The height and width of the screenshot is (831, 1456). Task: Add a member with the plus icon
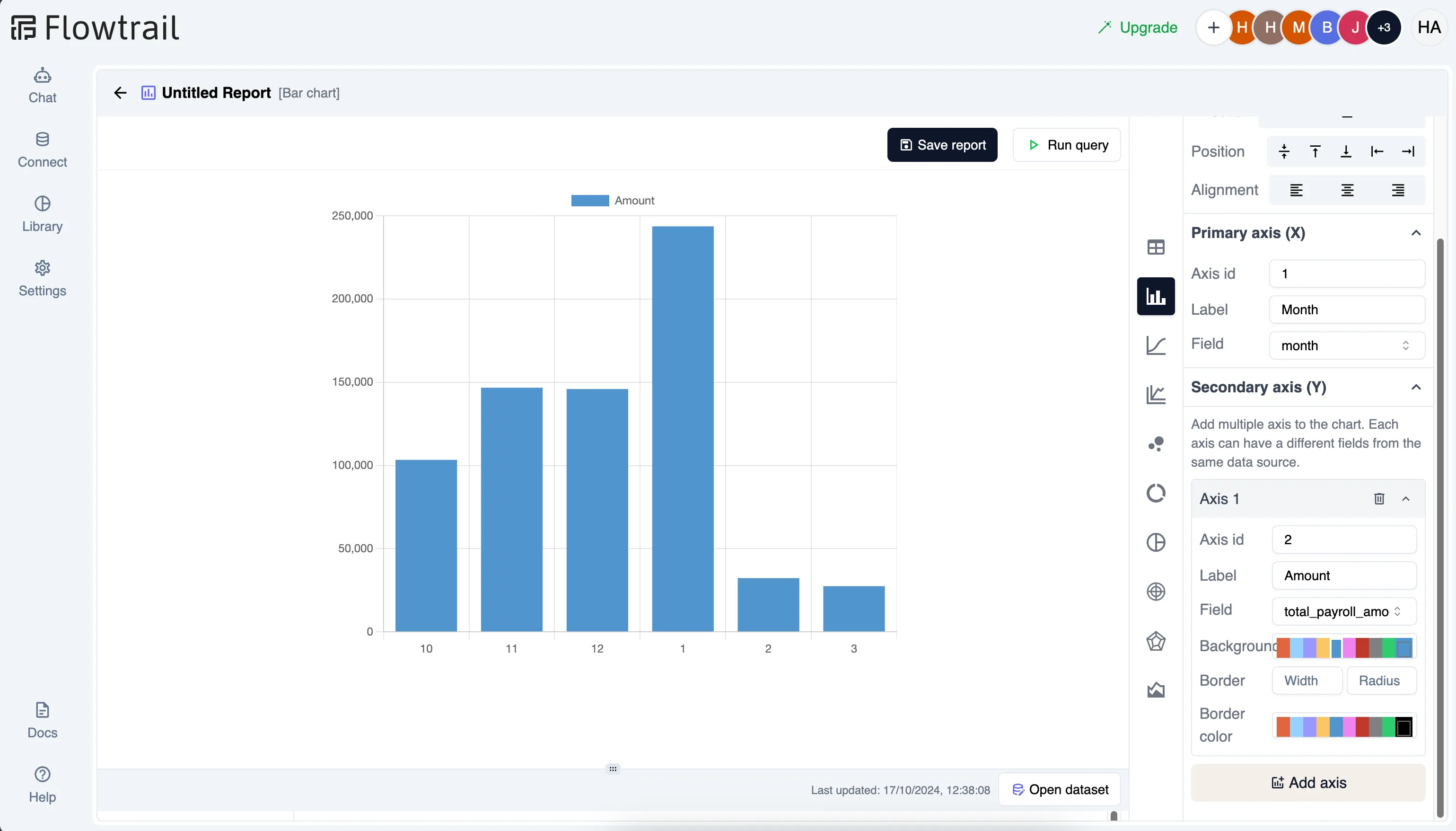pyautogui.click(x=1213, y=27)
